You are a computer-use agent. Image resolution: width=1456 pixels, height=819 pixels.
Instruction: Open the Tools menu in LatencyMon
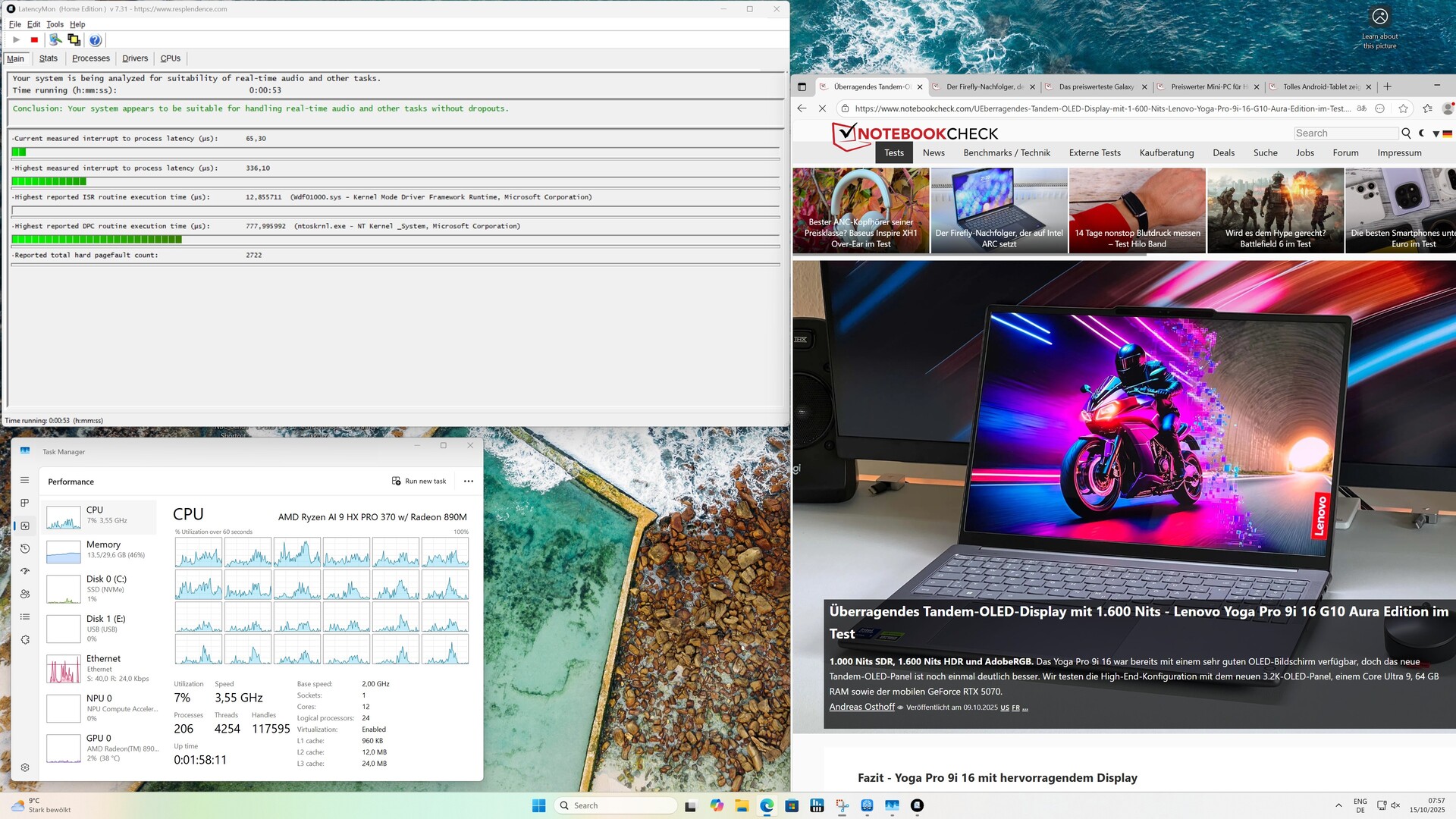55,24
